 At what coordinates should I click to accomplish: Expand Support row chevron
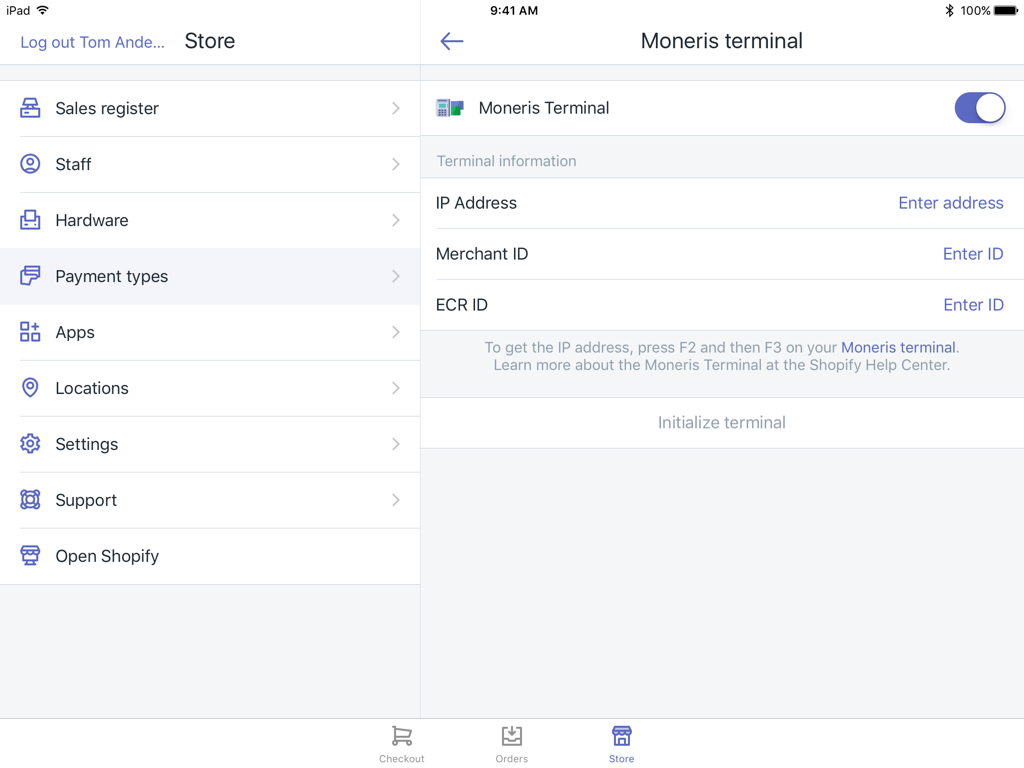[396, 500]
